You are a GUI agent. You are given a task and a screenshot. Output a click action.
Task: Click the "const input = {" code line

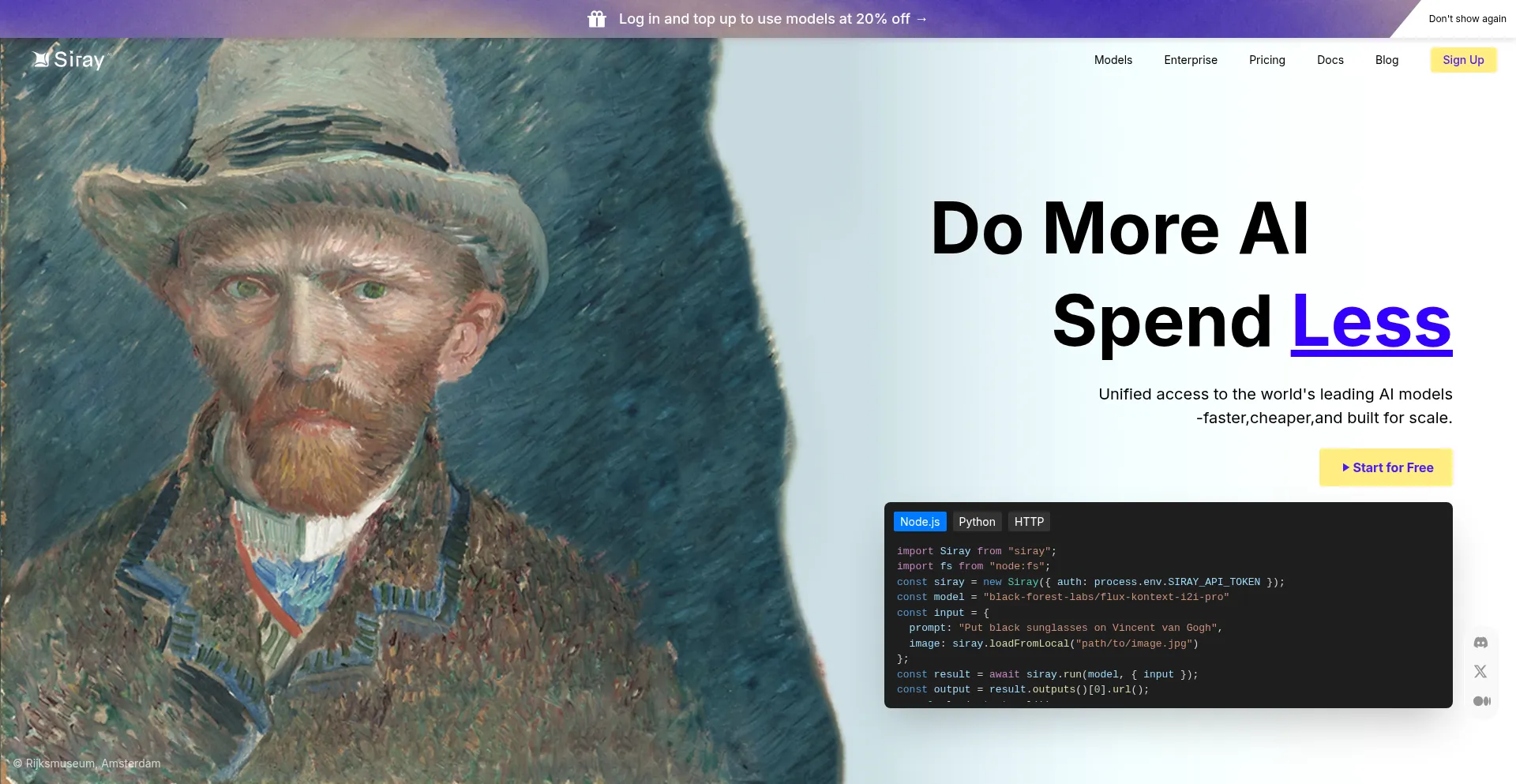coord(943,613)
